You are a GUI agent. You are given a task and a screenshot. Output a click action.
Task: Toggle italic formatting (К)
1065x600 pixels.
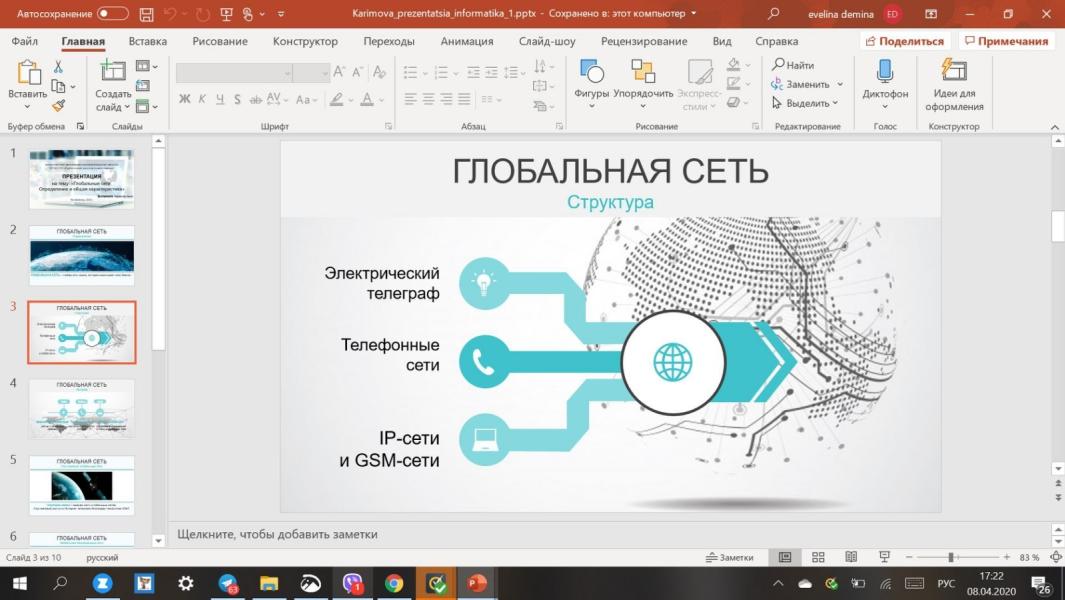pyautogui.click(x=202, y=99)
